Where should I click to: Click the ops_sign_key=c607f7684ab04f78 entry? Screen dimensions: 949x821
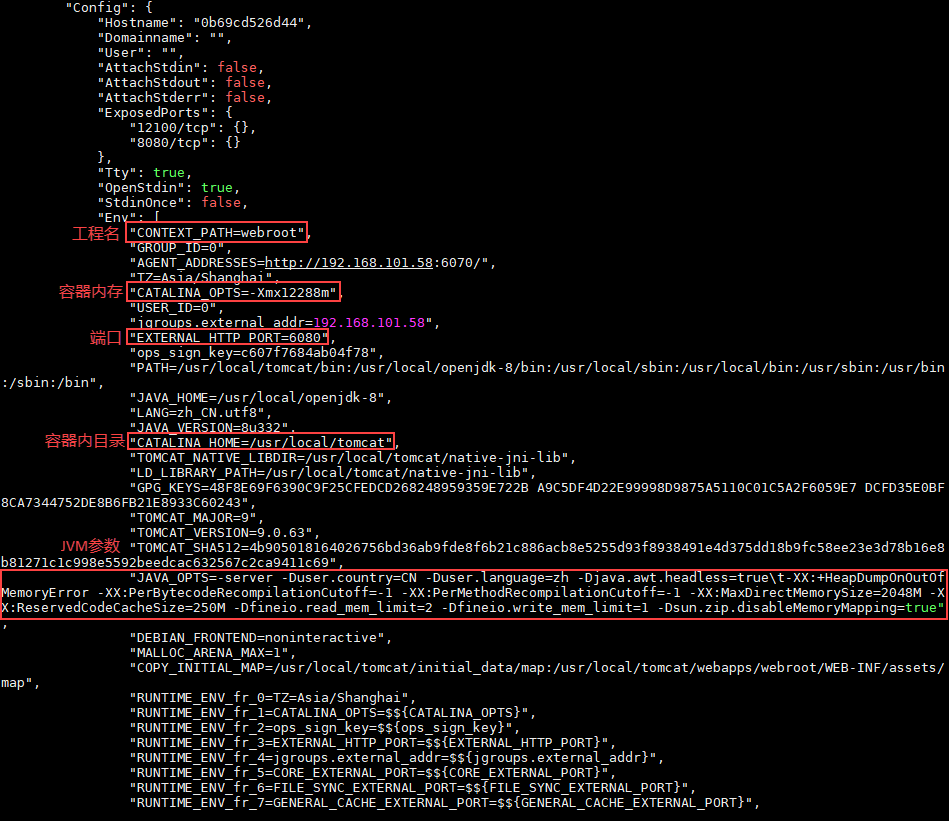click(257, 353)
